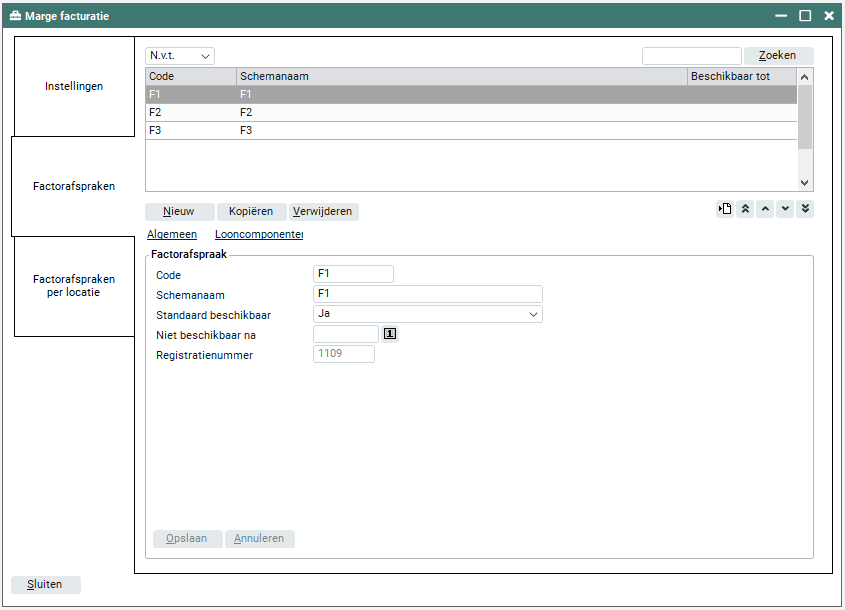Viewport: 845px width, 610px height.
Task: Click the Zoeken button
Action: (x=779, y=56)
